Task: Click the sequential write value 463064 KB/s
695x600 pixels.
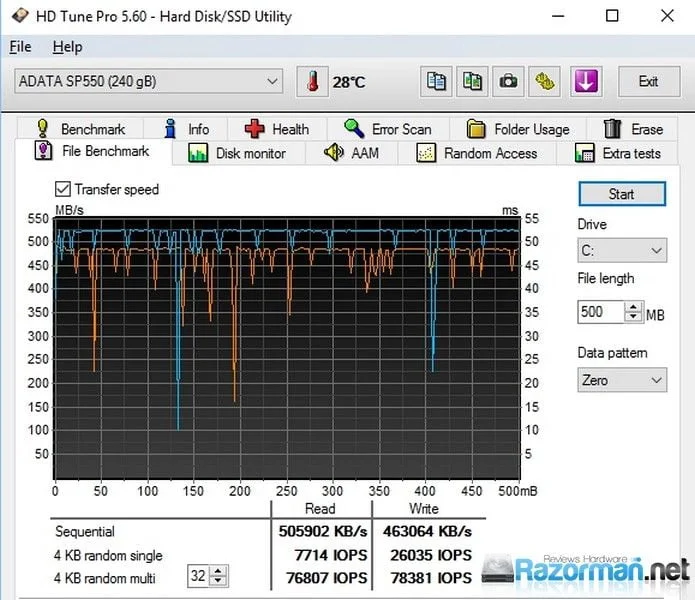Action: pyautogui.click(x=427, y=531)
